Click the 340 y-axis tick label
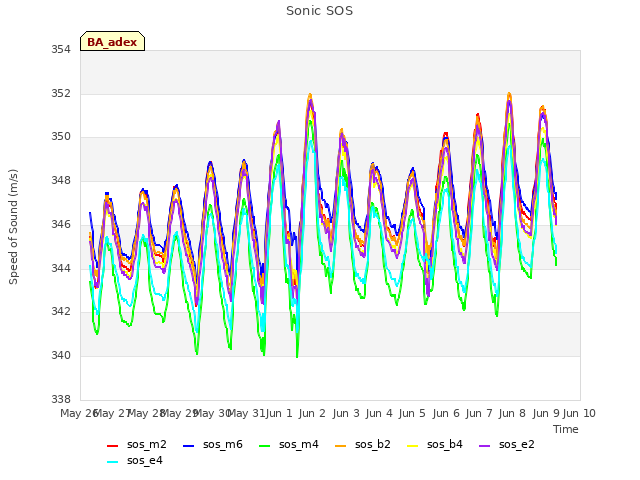 (x=61, y=356)
